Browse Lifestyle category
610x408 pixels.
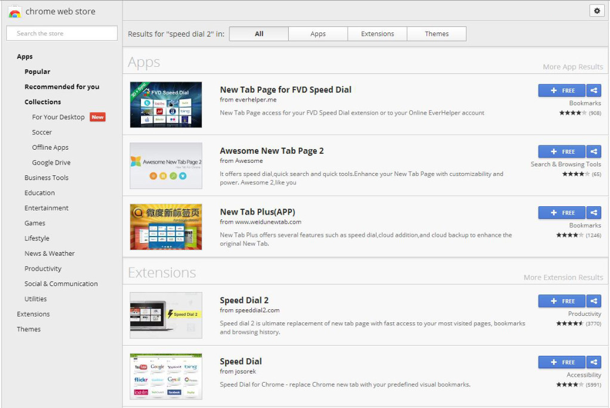pos(37,238)
